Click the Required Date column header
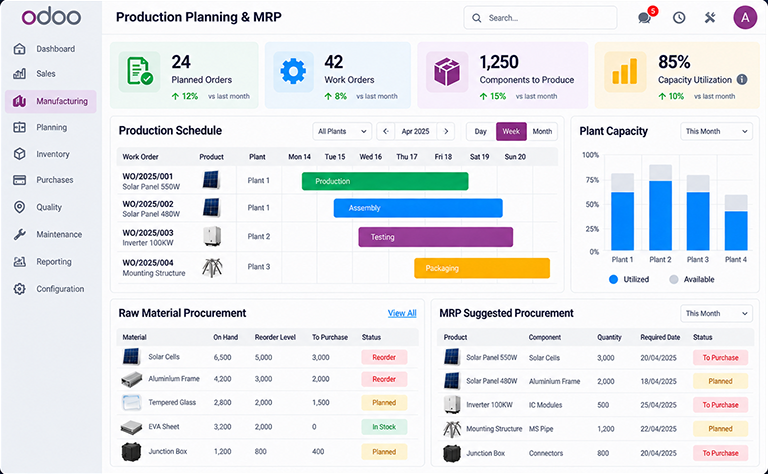Screen dimensions: 768x474 (660, 337)
